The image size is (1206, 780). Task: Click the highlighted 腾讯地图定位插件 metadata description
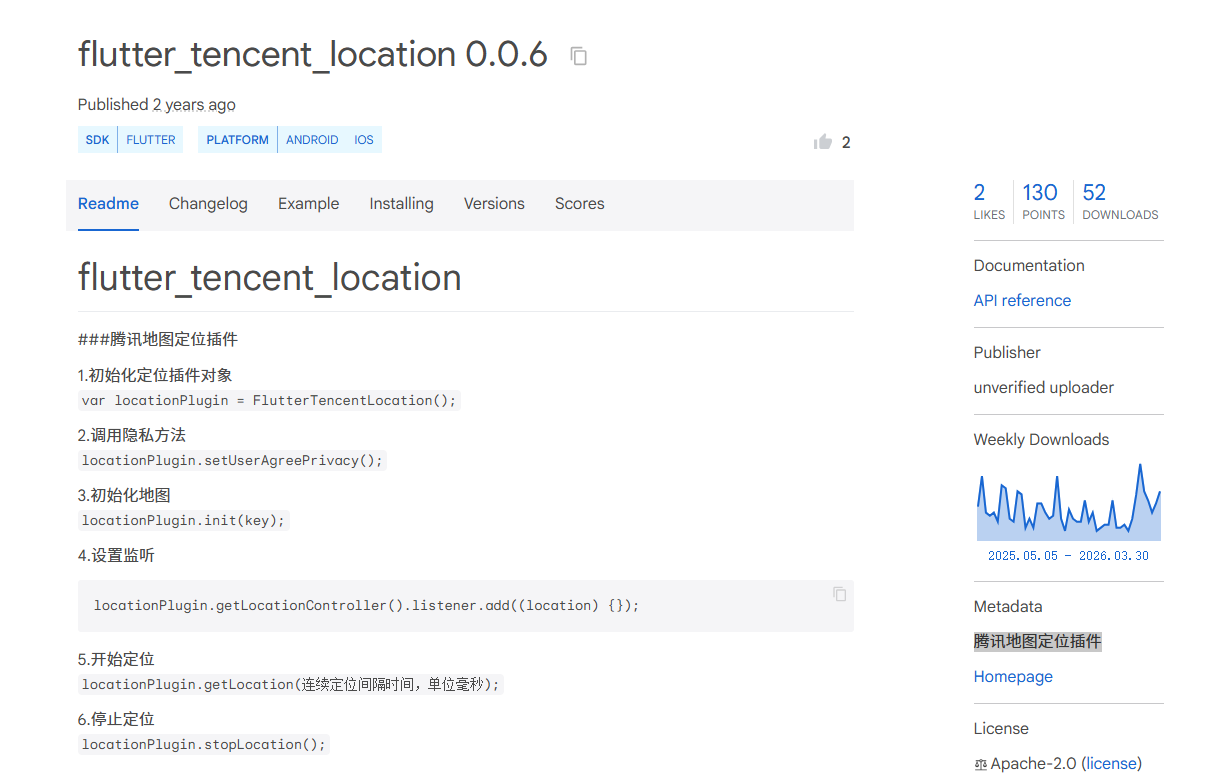pos(1038,642)
